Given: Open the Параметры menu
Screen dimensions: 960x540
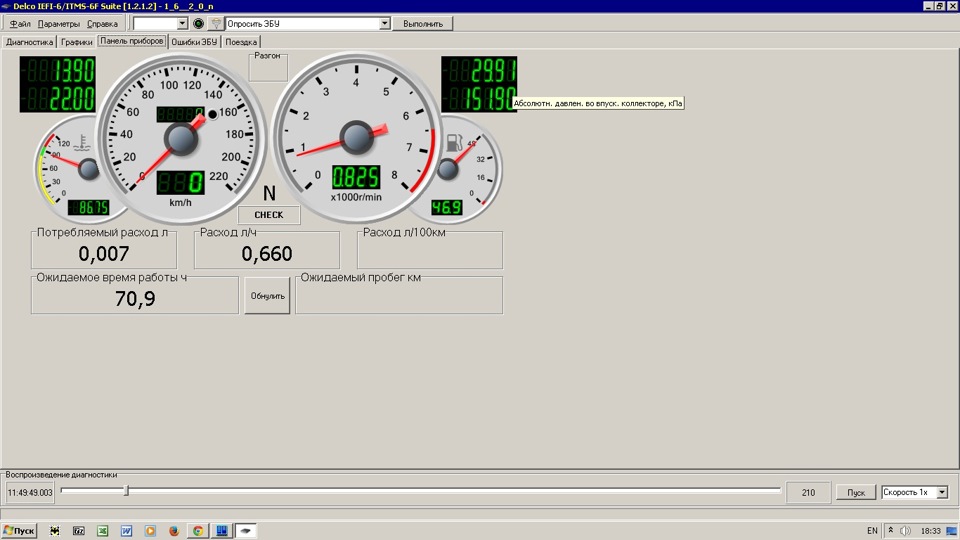Looking at the screenshot, I should pyautogui.click(x=59, y=24).
